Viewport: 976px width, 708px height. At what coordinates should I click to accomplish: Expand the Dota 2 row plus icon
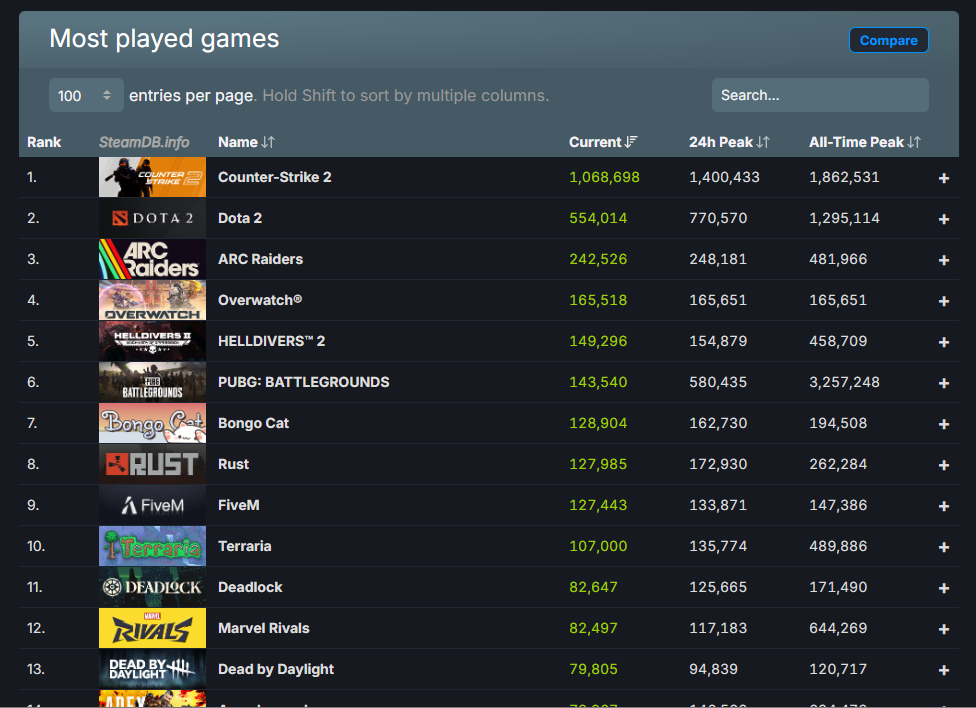pos(944,219)
